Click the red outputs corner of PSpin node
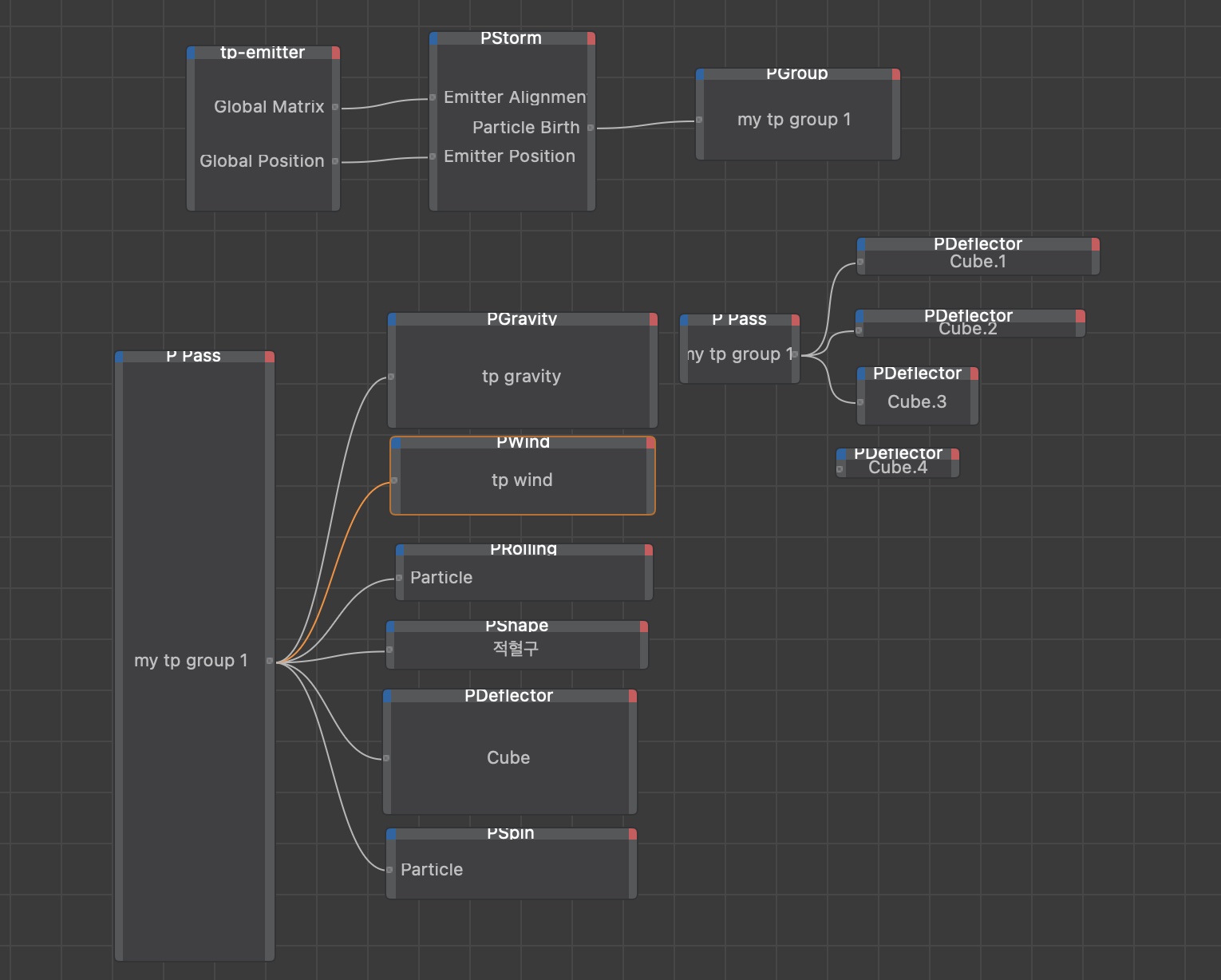The image size is (1221, 980). tap(633, 834)
